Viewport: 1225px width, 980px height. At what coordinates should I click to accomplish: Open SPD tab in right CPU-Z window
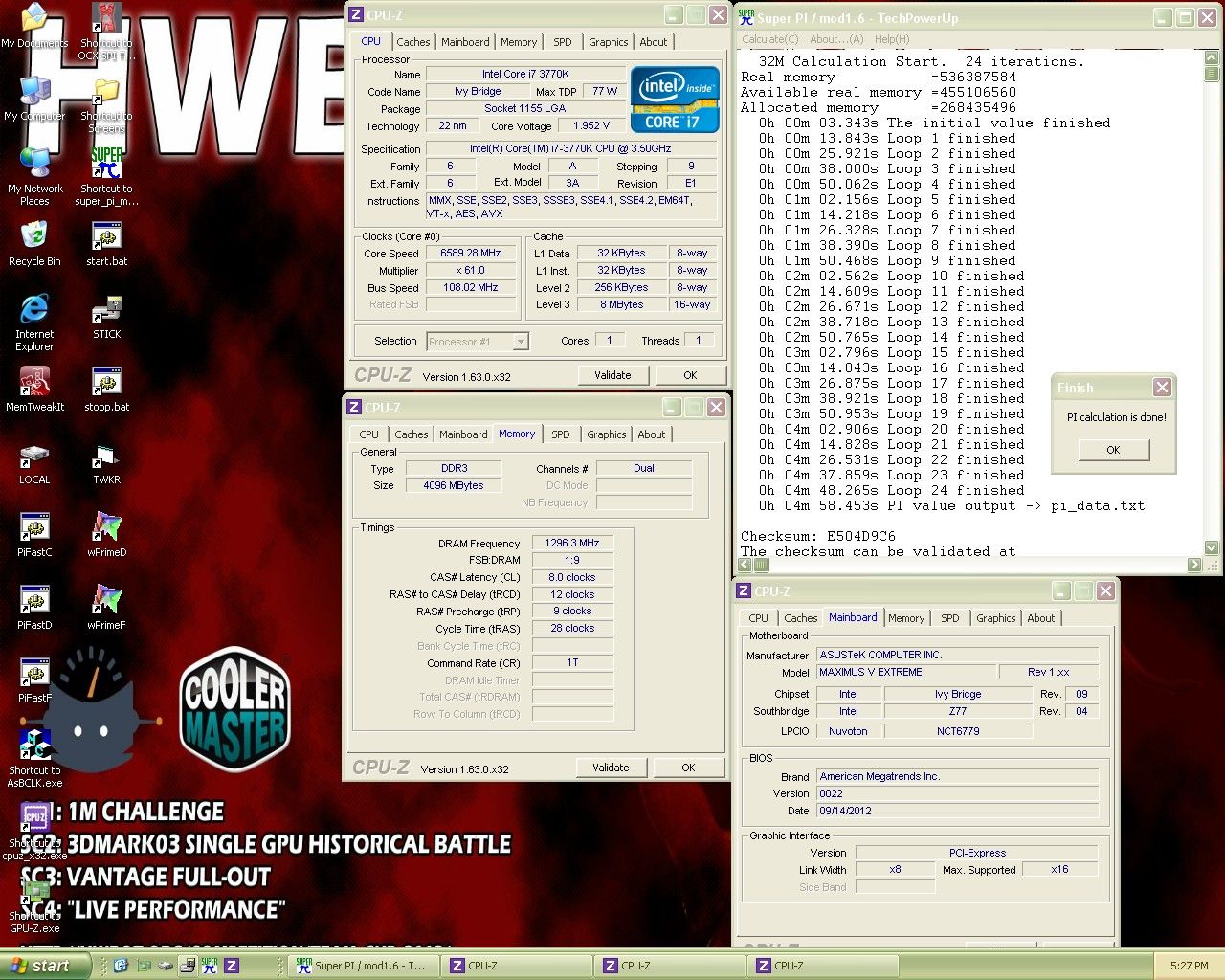point(949,618)
